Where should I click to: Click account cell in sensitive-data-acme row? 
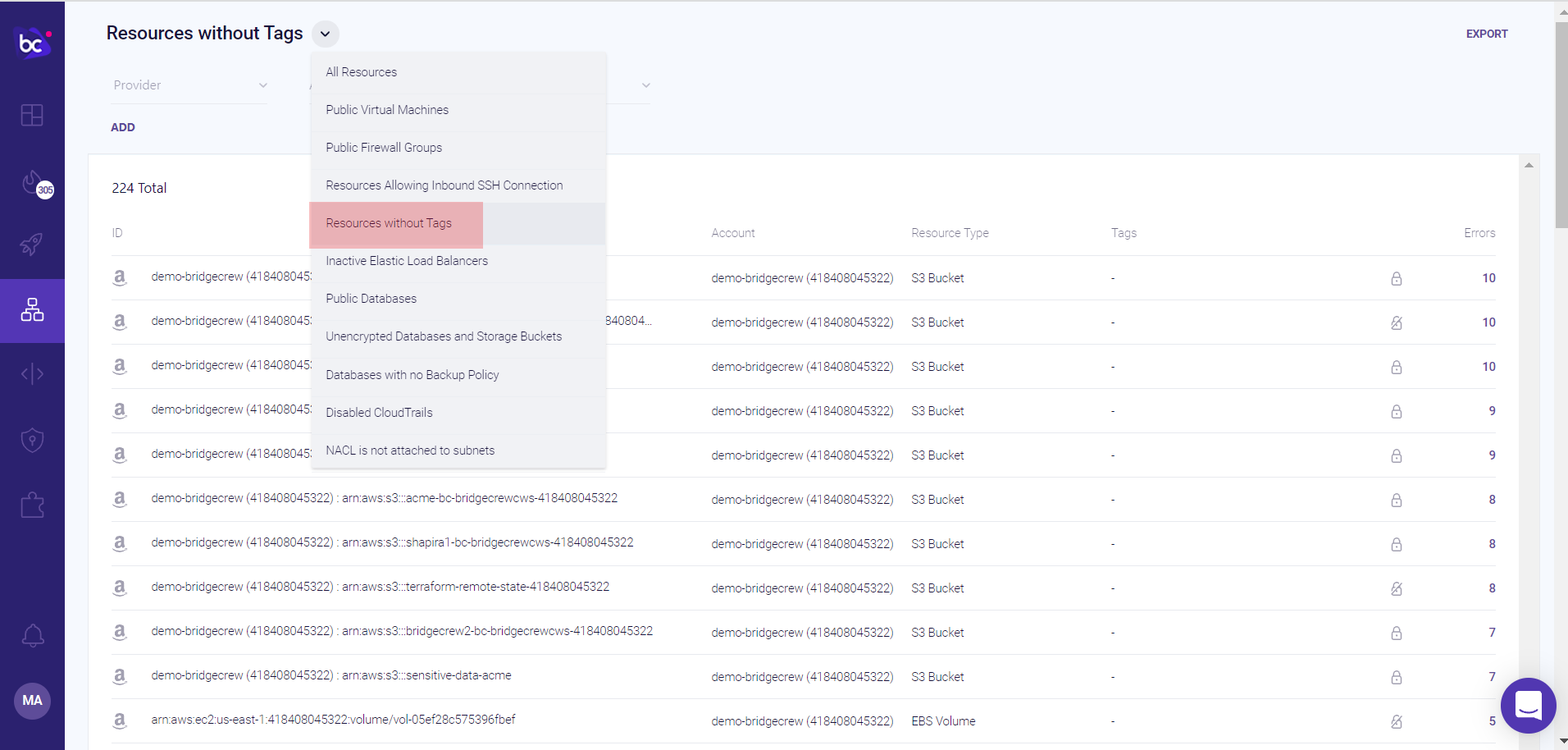click(802, 677)
